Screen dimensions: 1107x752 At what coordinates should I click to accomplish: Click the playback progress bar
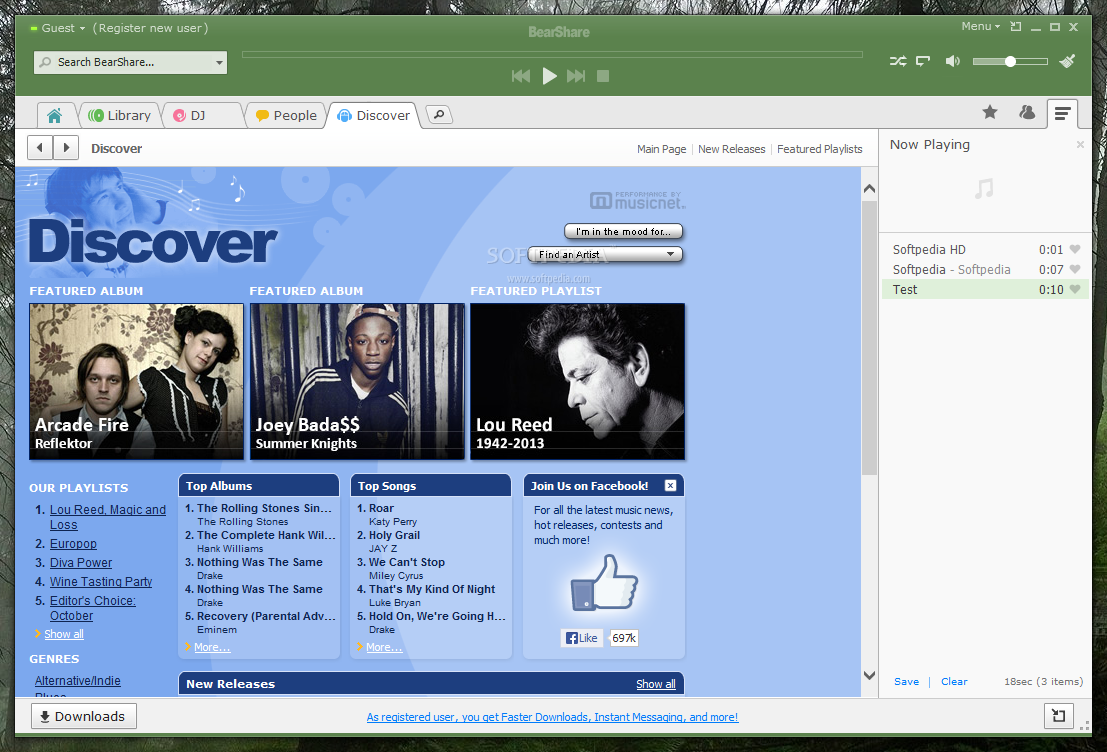(x=552, y=54)
